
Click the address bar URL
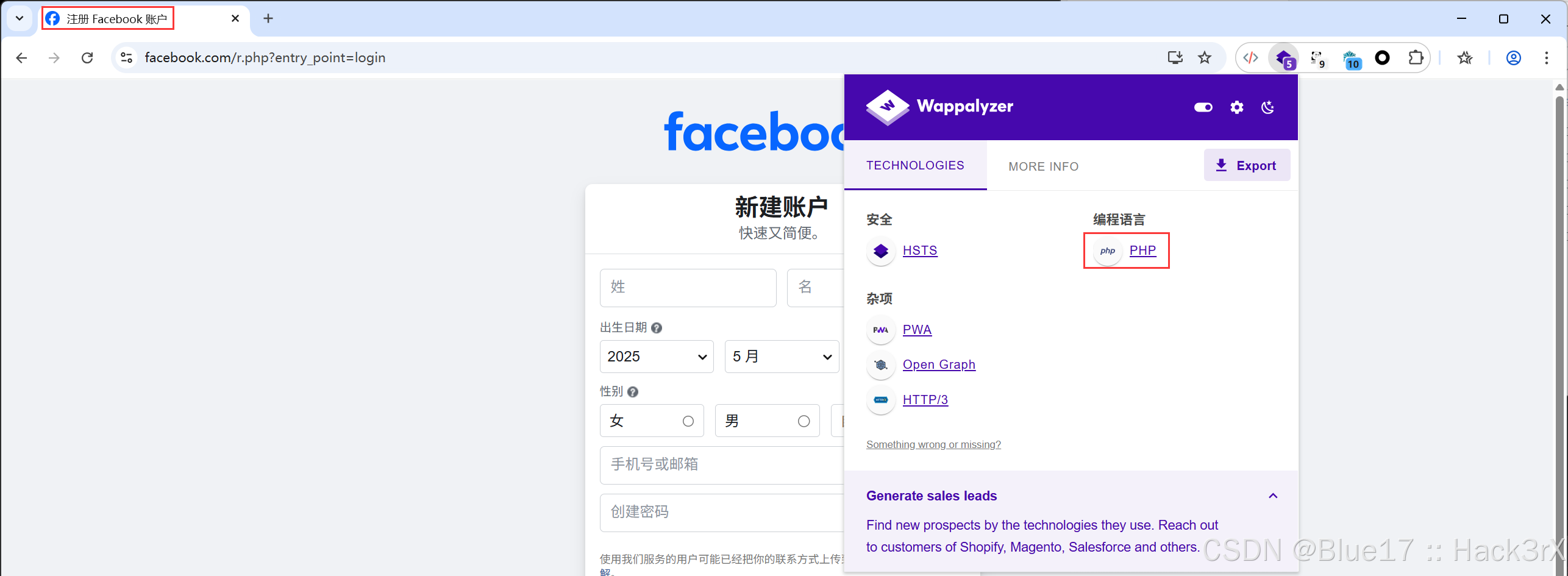(x=265, y=58)
